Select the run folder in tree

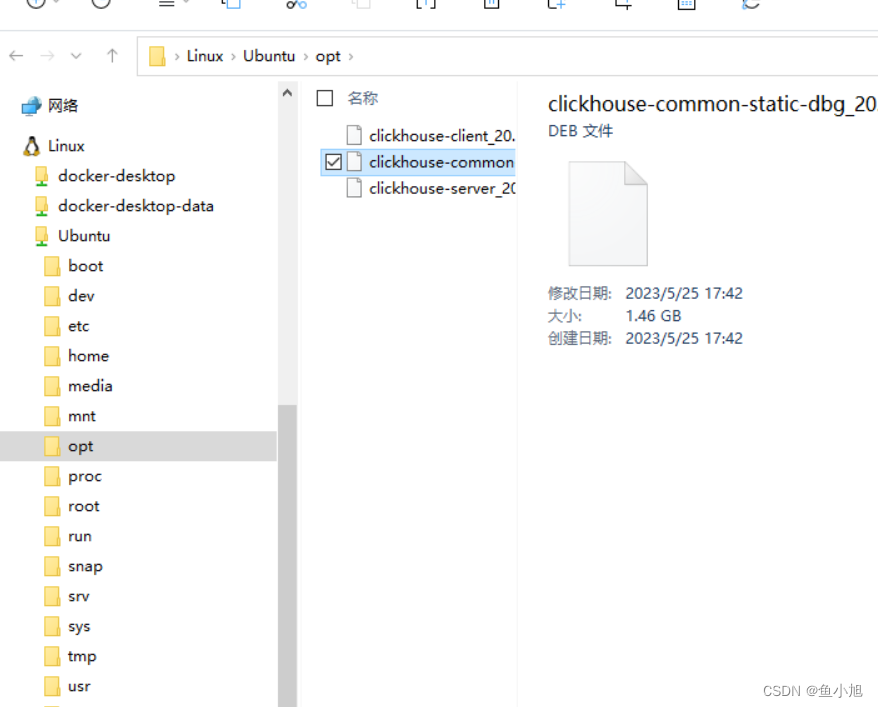coord(80,536)
